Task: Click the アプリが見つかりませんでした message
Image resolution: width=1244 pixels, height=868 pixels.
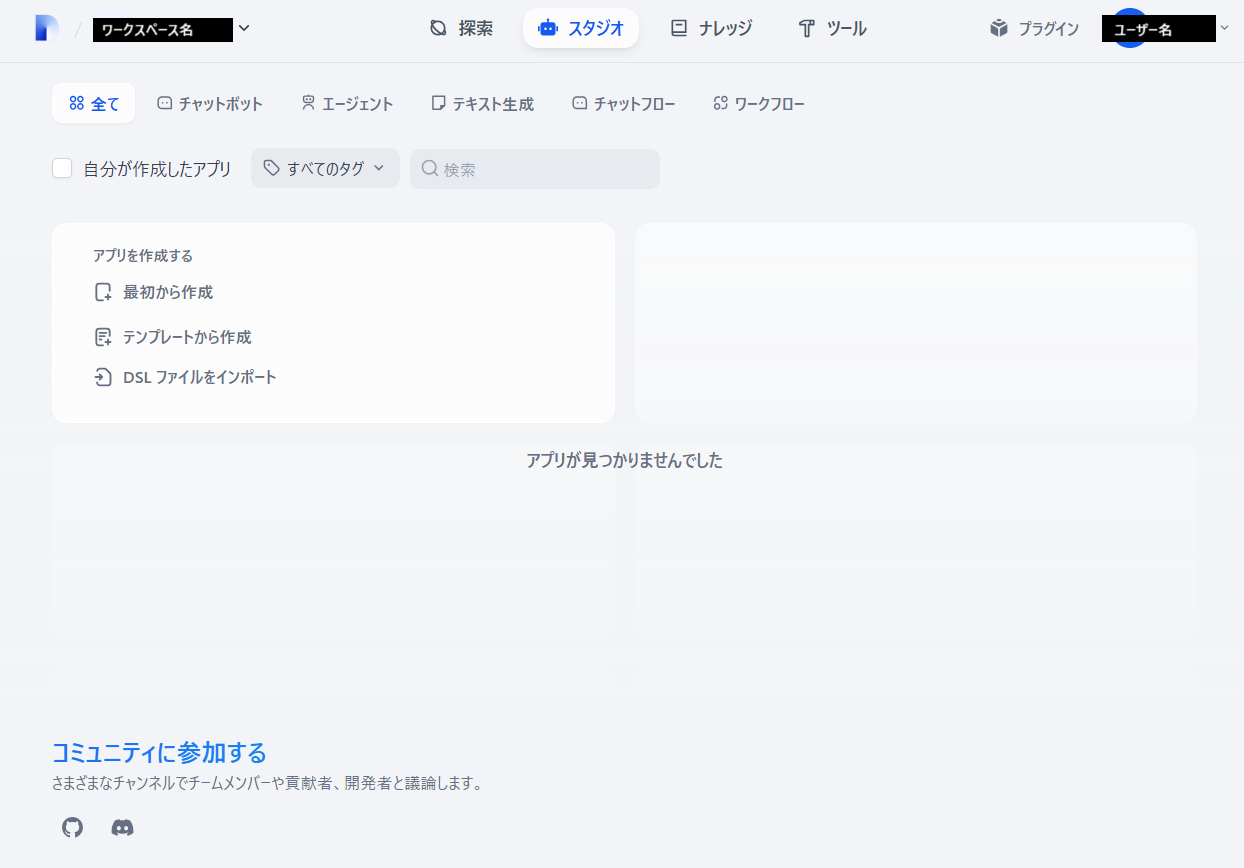Action: [624, 460]
